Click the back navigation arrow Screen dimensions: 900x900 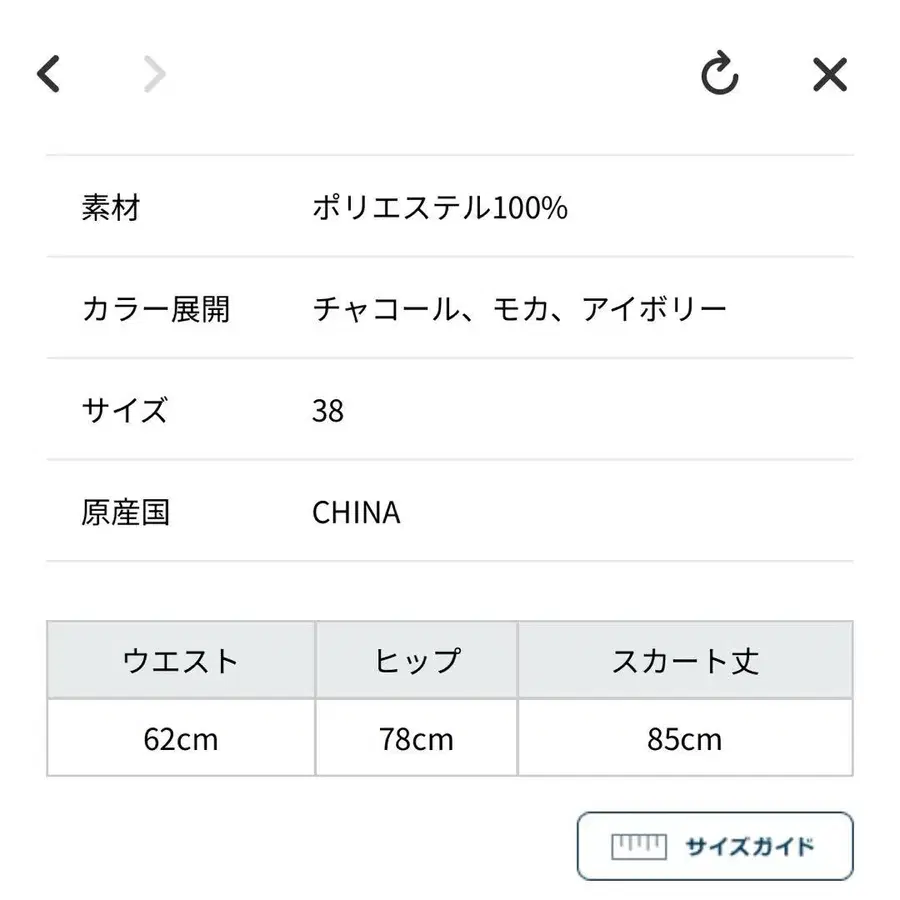click(x=49, y=74)
